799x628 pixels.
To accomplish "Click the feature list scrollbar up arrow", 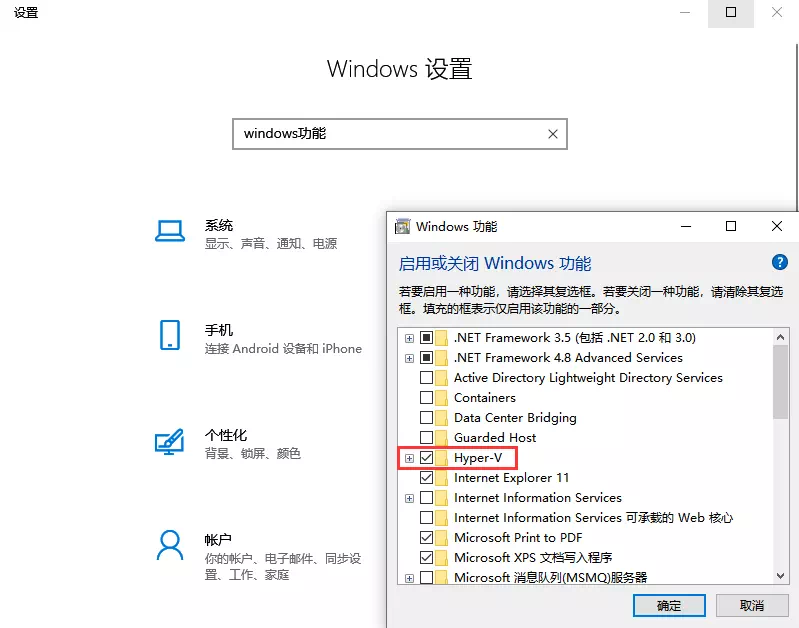I will (x=780, y=337).
